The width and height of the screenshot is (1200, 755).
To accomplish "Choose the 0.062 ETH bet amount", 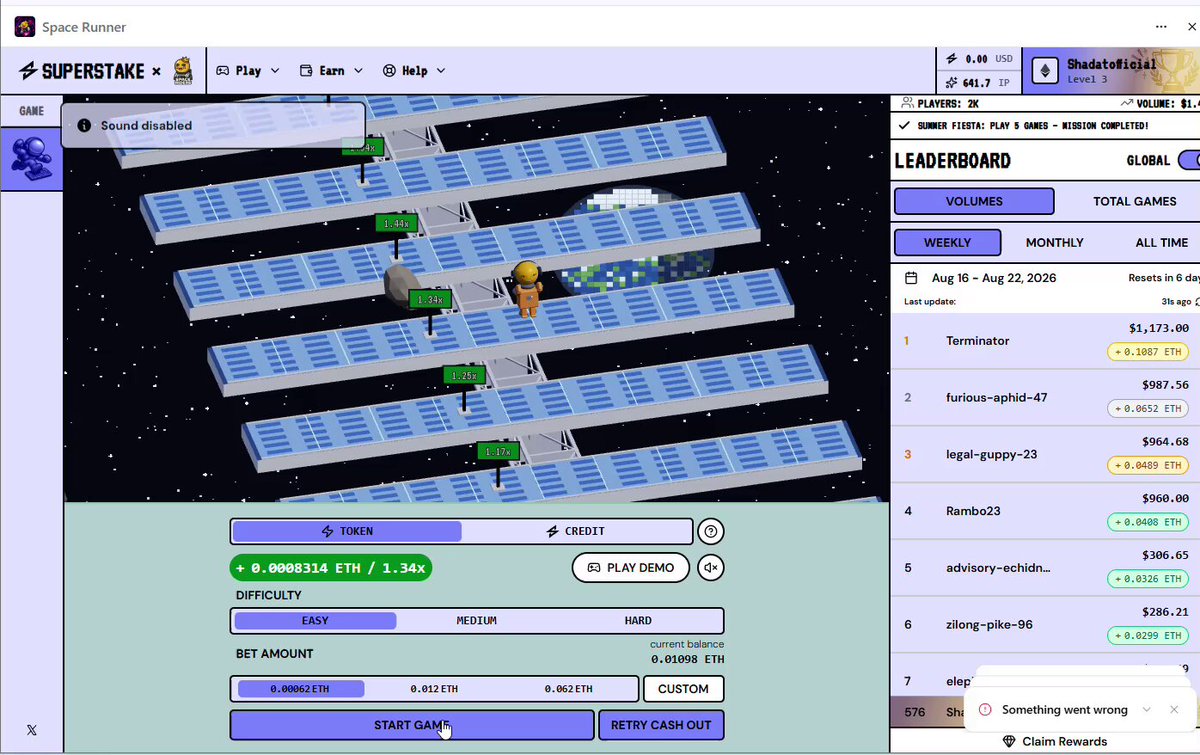I will point(568,689).
